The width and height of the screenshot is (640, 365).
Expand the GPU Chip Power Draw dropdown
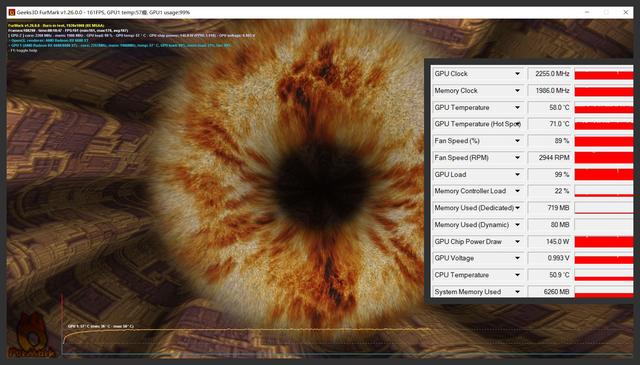click(x=517, y=242)
